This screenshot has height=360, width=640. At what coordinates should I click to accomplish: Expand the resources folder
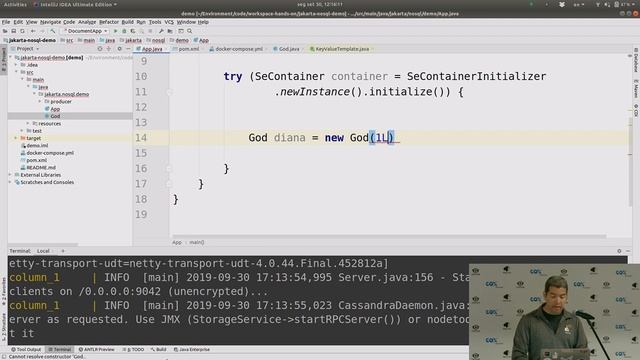tap(28, 123)
